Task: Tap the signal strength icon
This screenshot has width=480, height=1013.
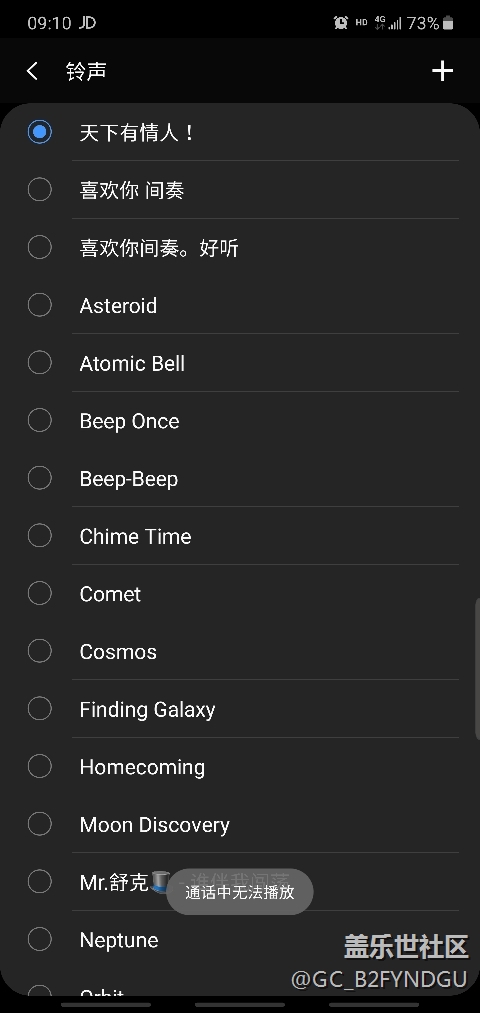Action: point(395,23)
